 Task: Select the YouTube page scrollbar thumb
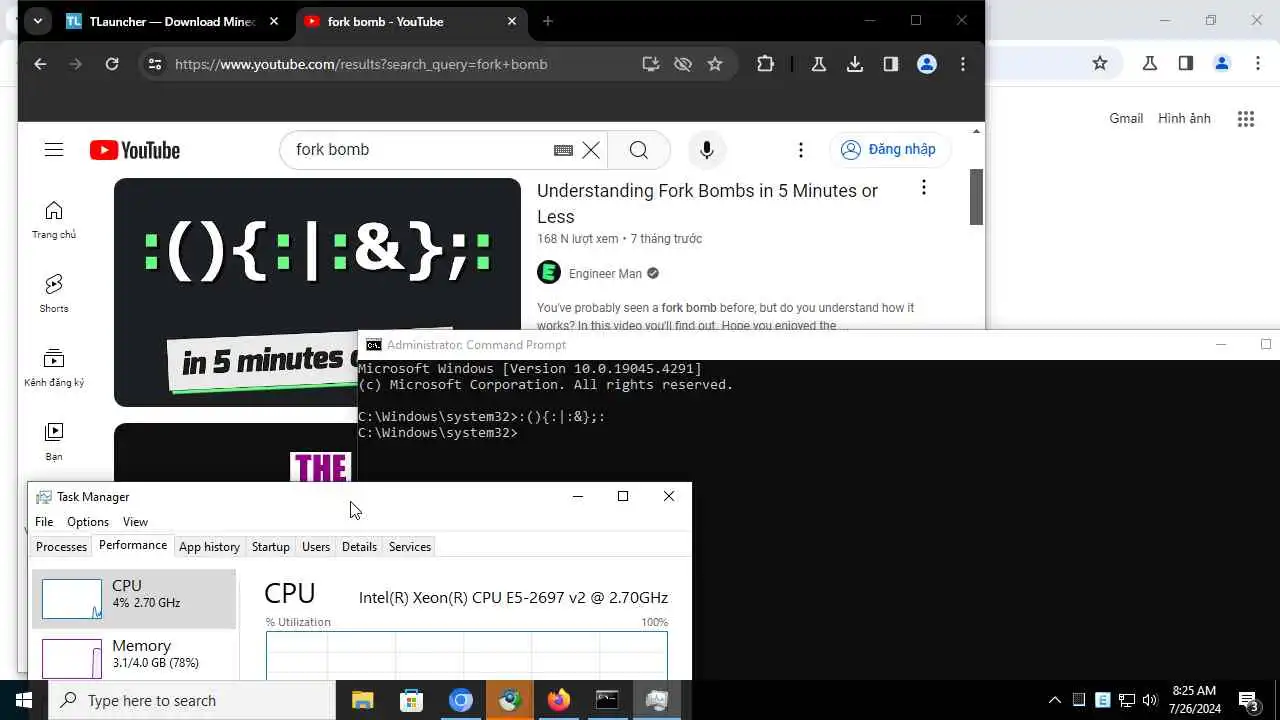coord(976,197)
